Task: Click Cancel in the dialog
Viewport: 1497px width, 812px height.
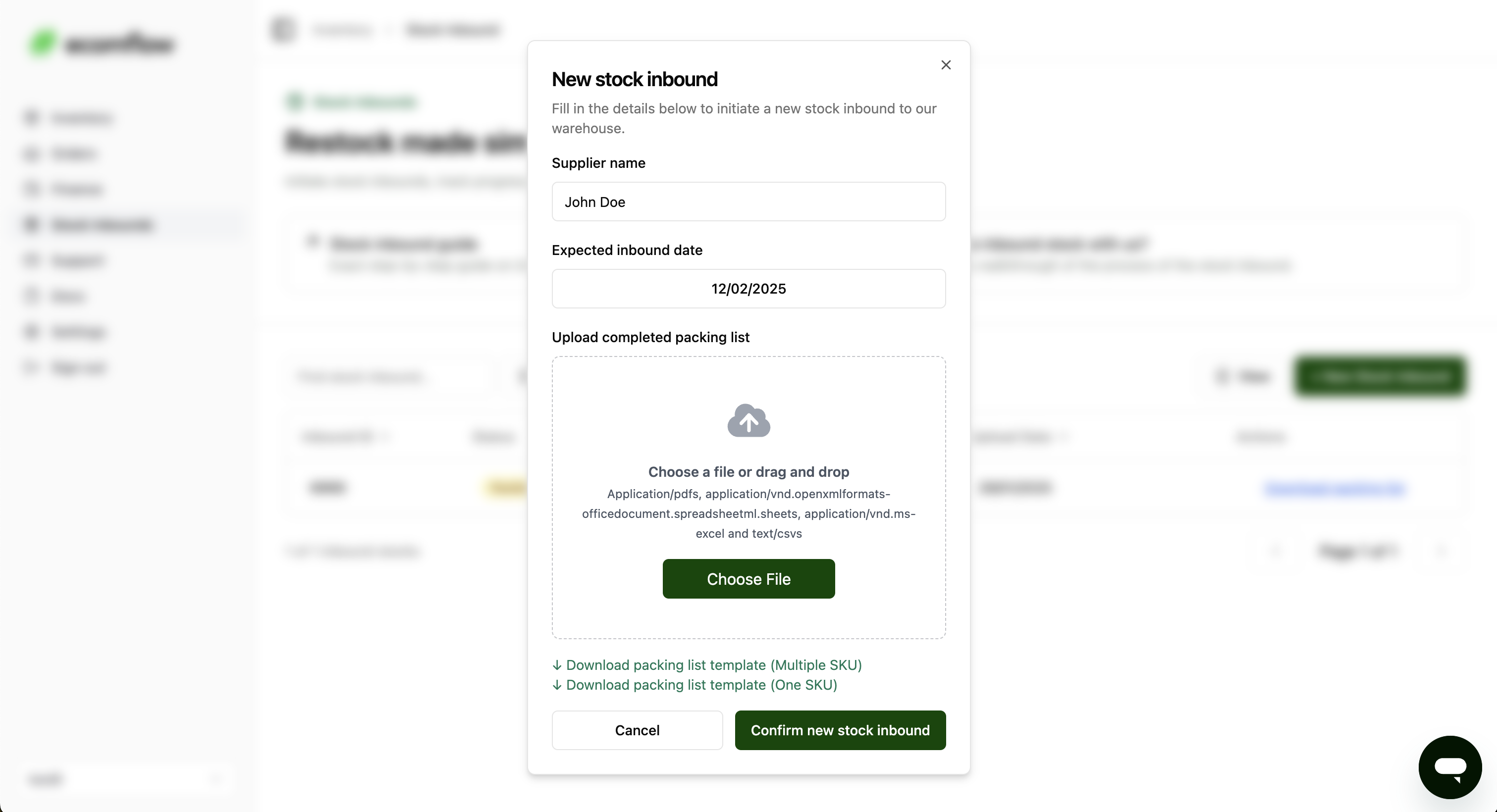Action: pos(637,730)
